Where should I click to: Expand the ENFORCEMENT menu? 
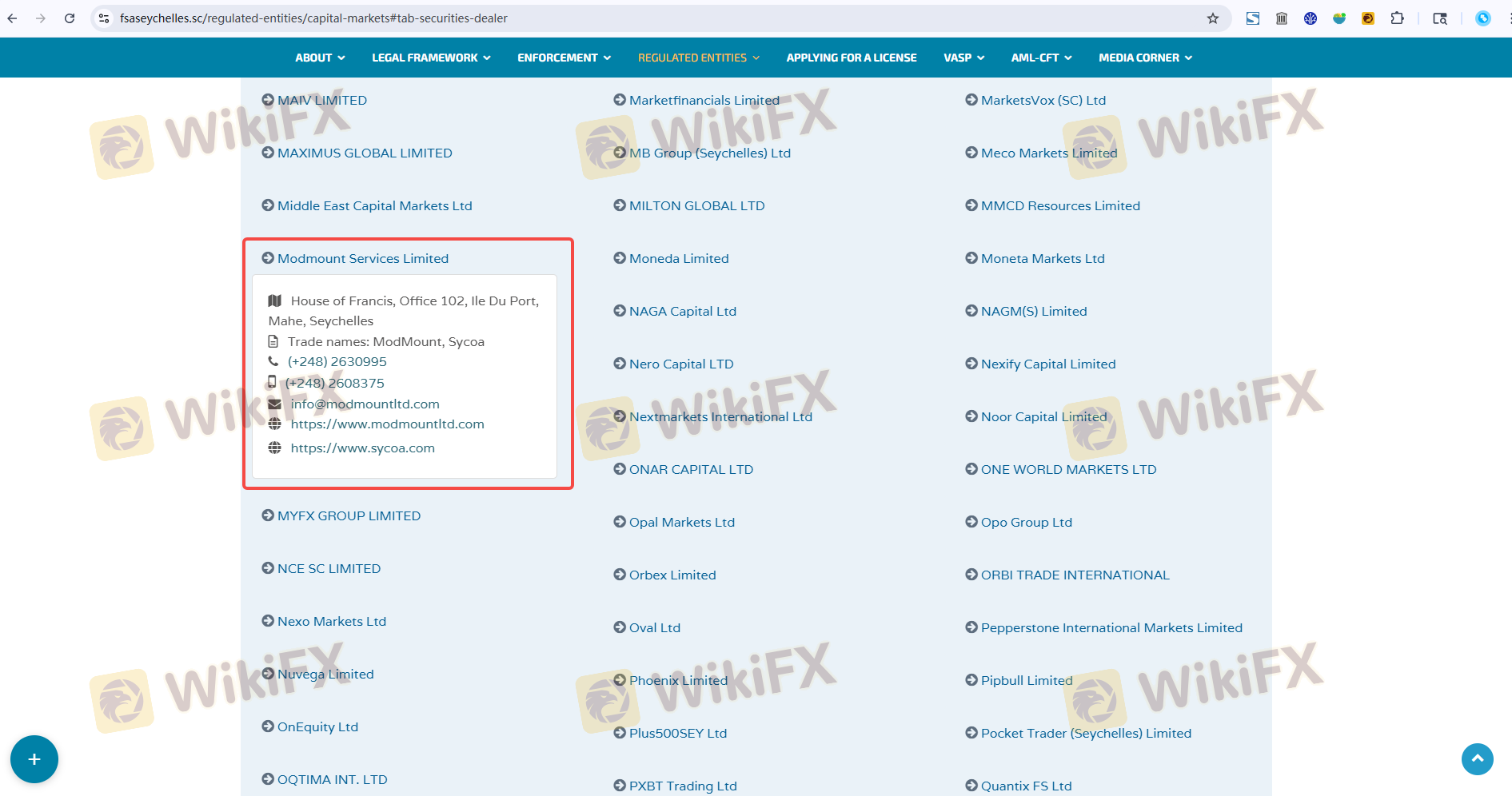(x=564, y=58)
